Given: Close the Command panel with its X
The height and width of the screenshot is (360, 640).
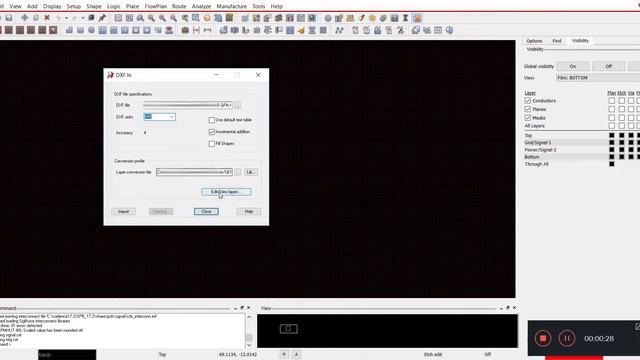Looking at the screenshot, I should point(249,308).
